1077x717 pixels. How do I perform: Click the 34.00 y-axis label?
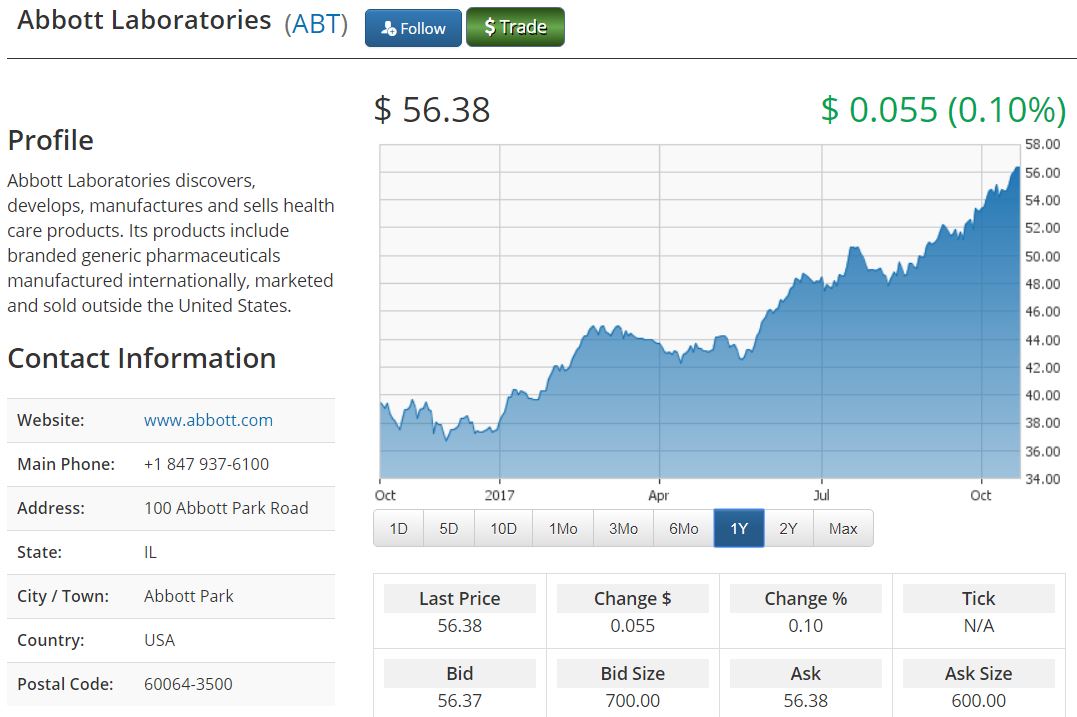[x=1043, y=479]
